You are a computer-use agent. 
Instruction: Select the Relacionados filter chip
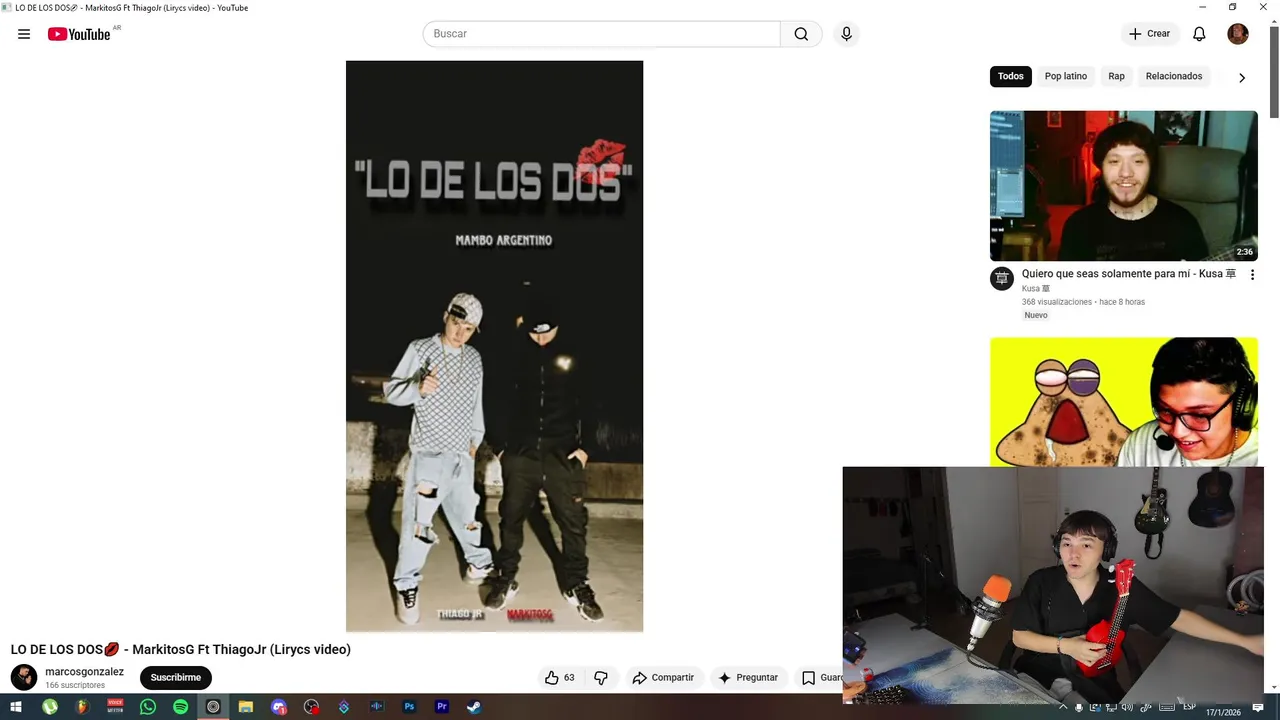1174,76
